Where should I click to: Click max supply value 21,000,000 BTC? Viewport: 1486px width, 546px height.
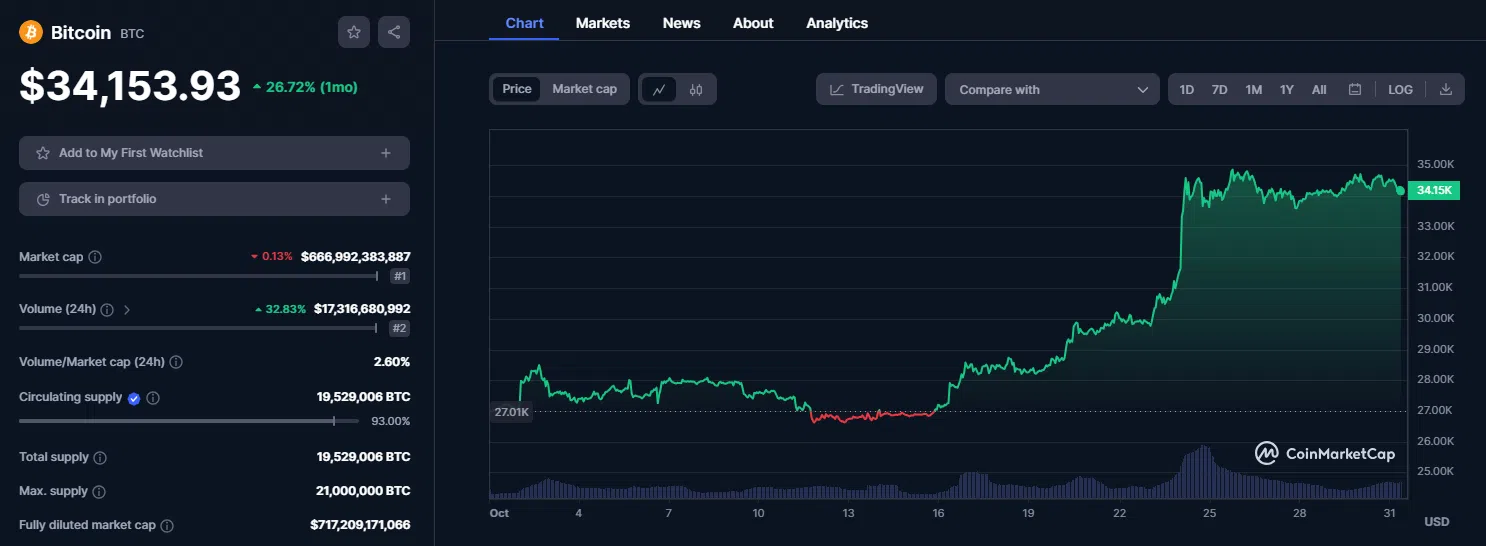point(363,491)
